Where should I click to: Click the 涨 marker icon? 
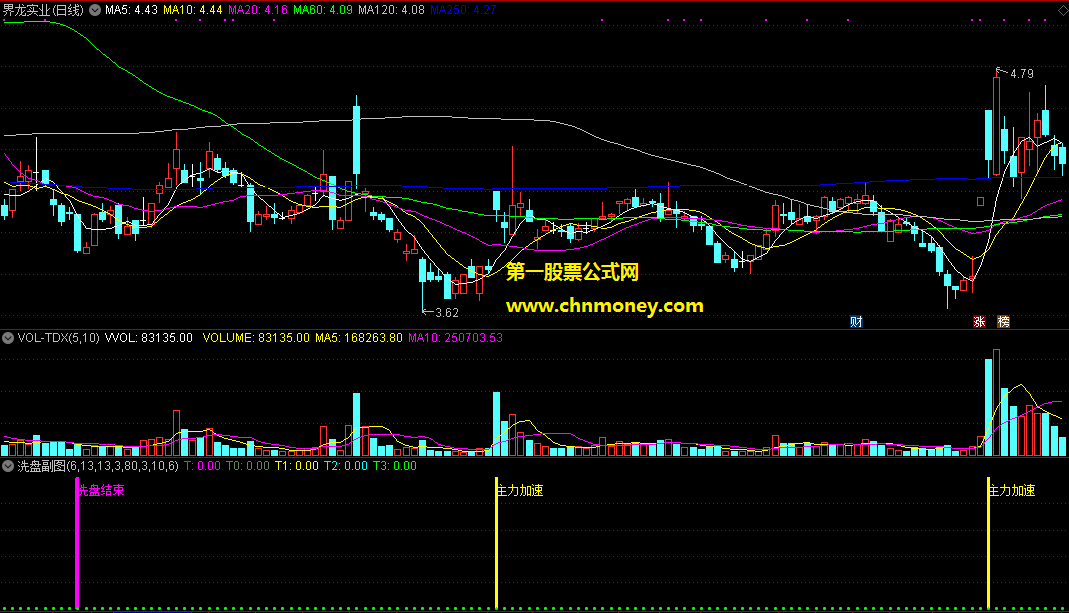click(x=979, y=322)
